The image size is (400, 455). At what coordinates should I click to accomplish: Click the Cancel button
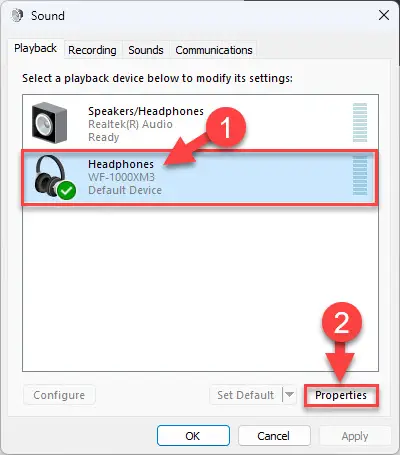click(274, 436)
